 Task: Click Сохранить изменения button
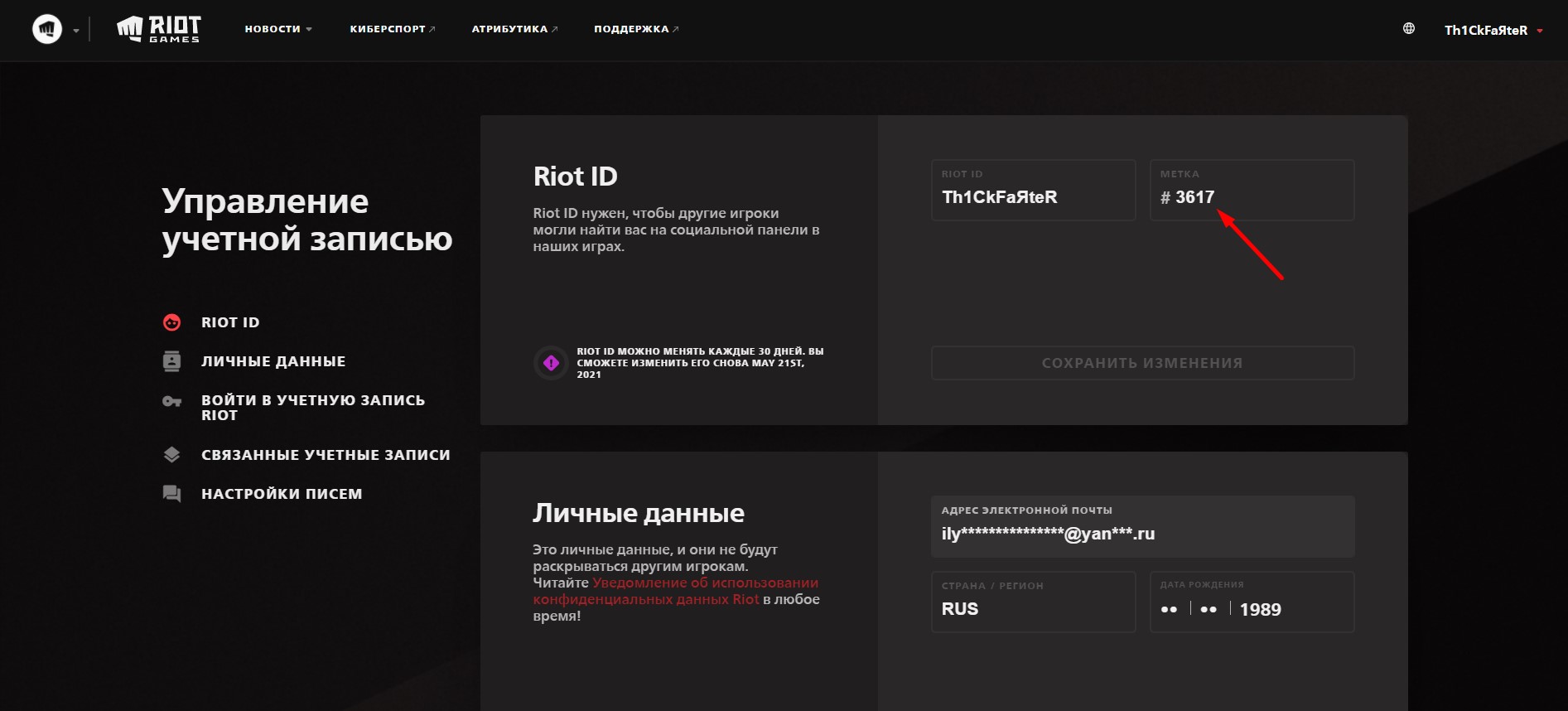(x=1142, y=363)
